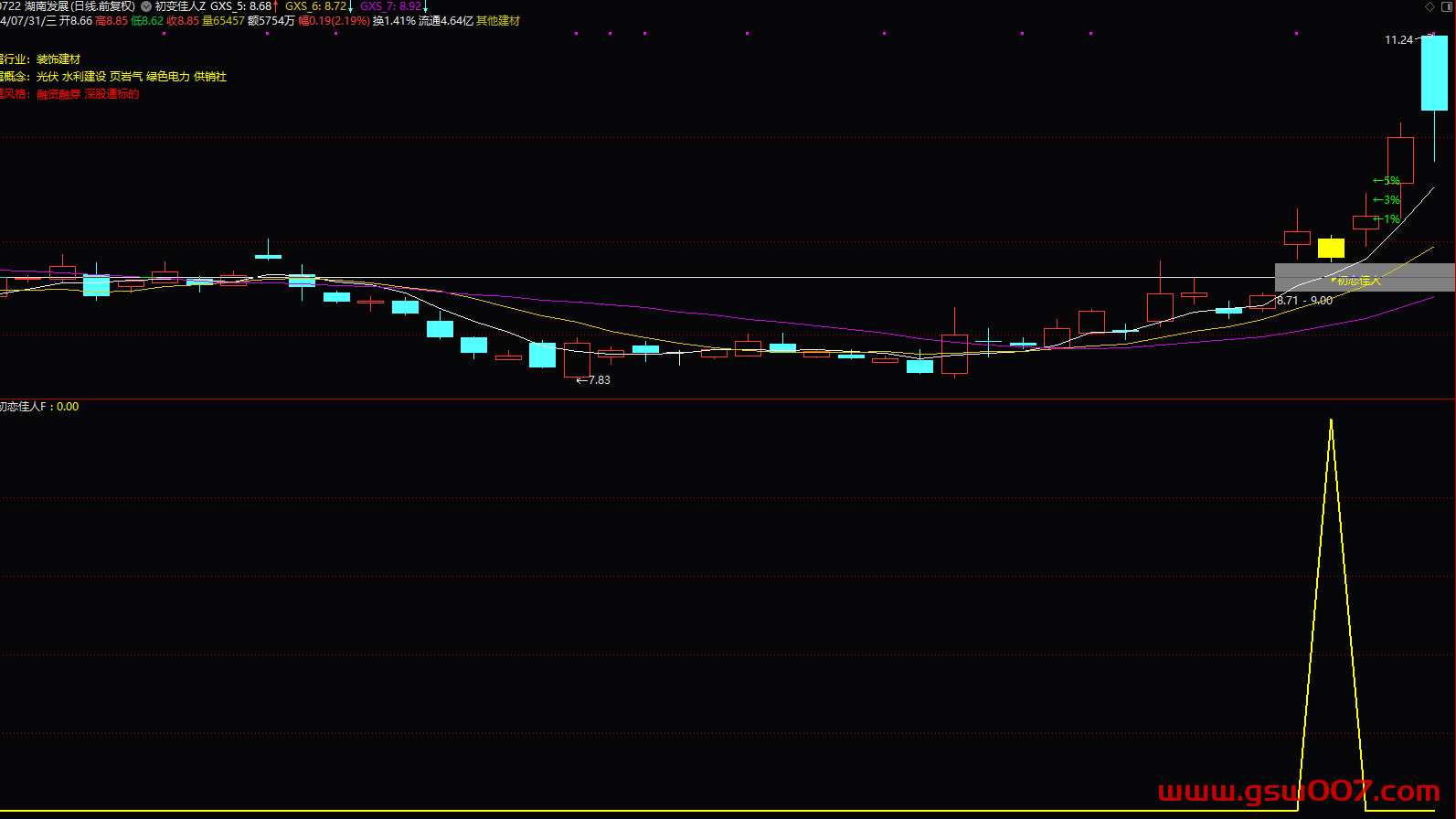The height and width of the screenshot is (819, 1456).
Task: Click the low price 低8.62
Action: (147, 21)
